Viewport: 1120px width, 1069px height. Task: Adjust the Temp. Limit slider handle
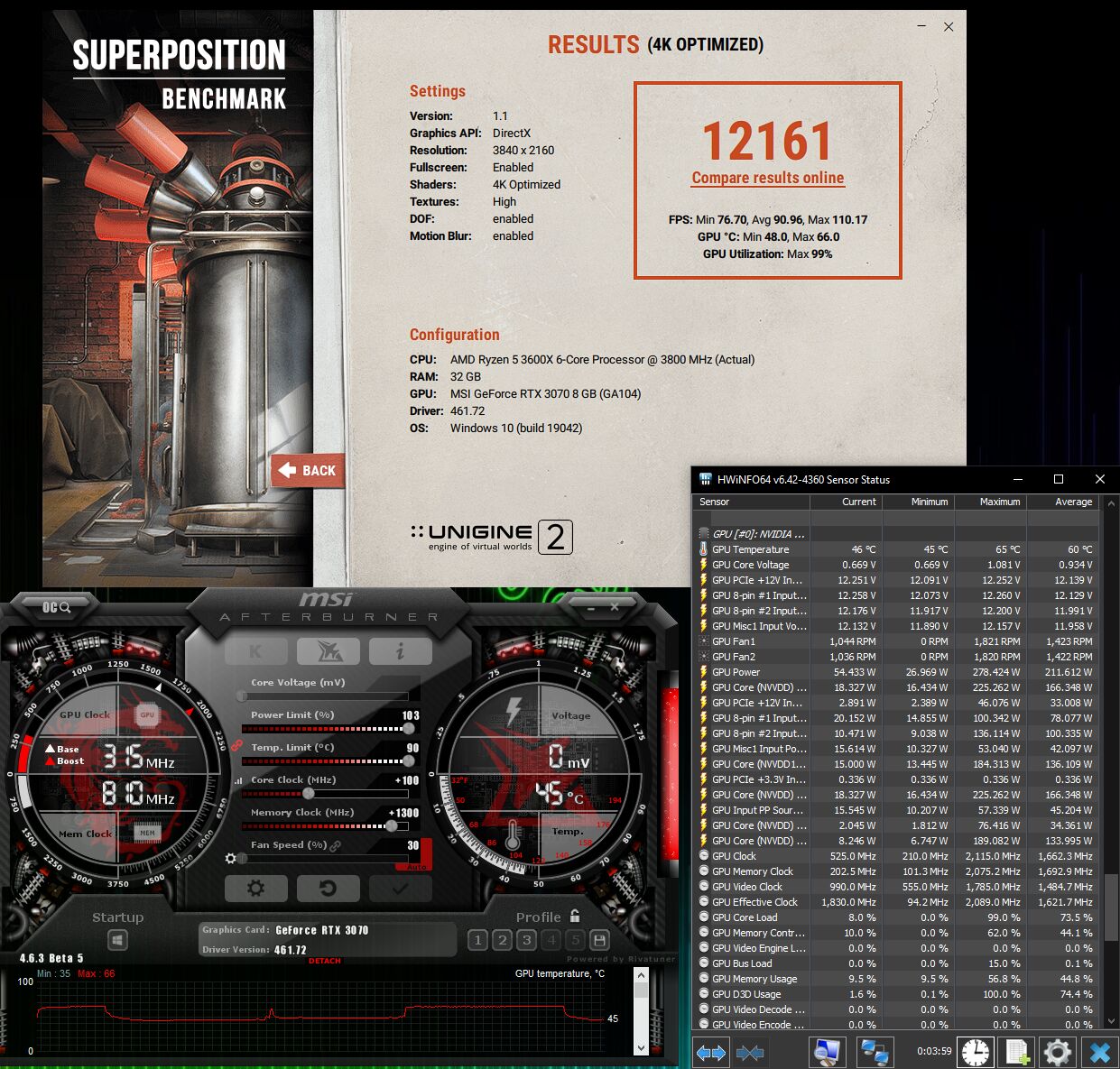409,761
